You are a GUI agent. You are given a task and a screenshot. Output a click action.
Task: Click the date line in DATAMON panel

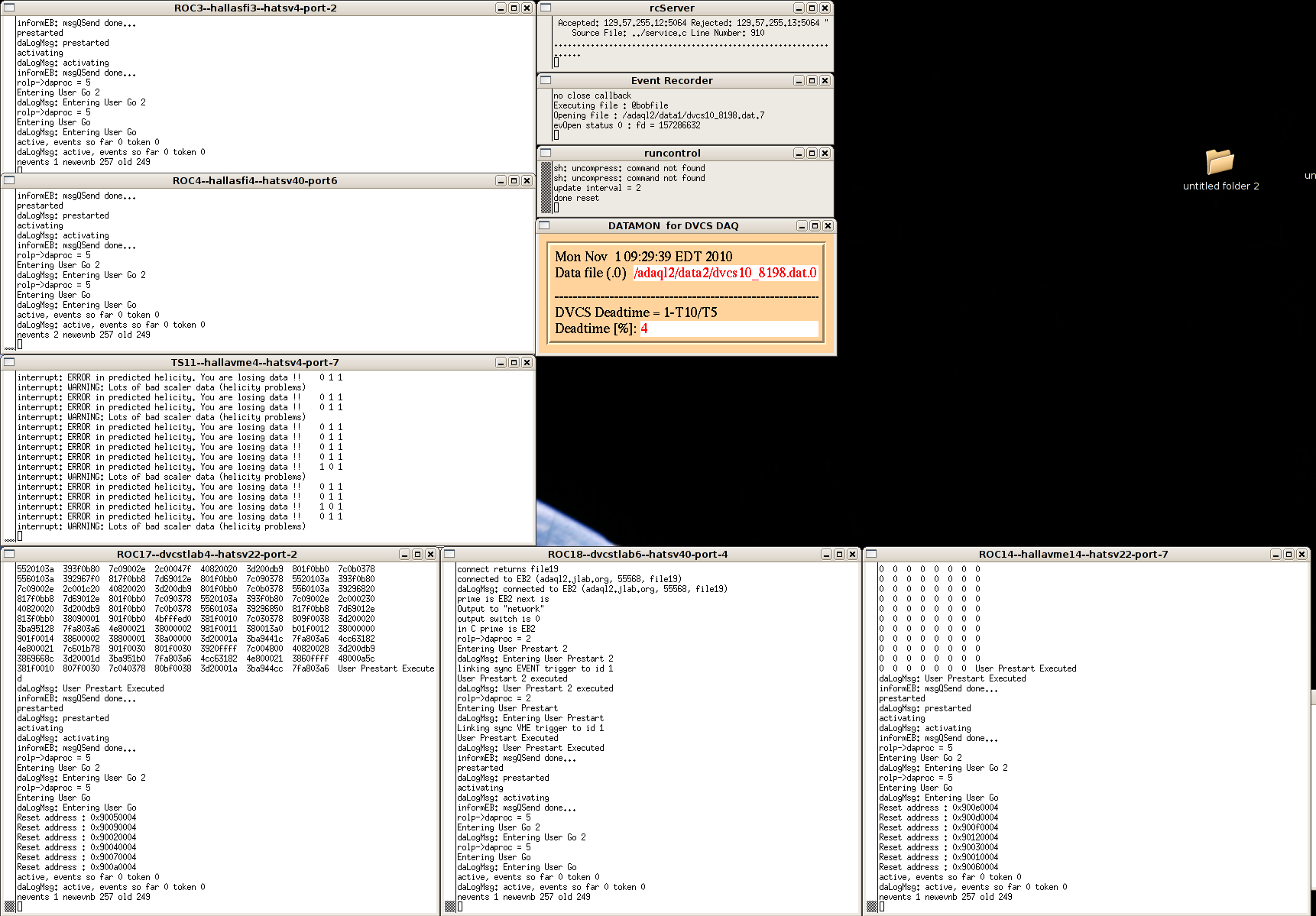[643, 257]
